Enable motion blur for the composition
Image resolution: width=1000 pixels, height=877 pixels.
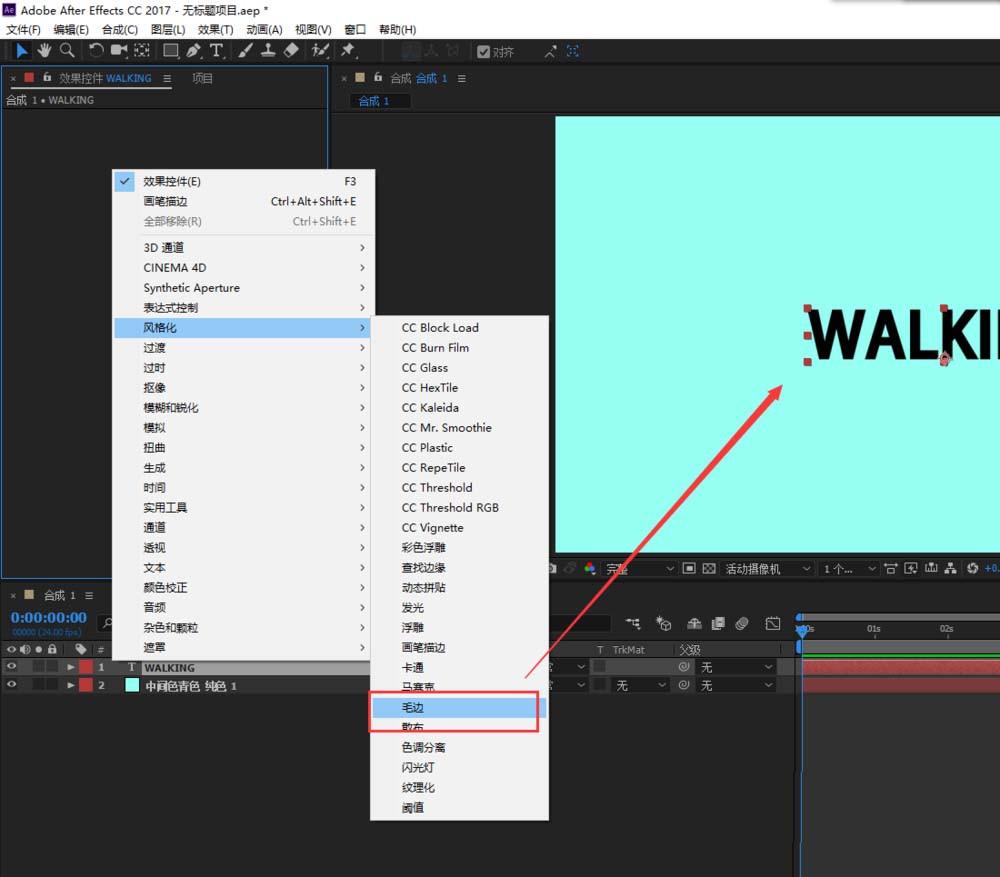(742, 623)
